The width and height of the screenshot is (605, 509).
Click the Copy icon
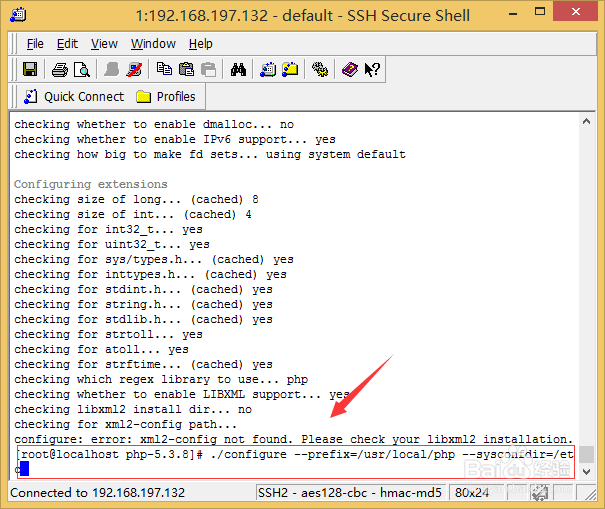[164, 69]
